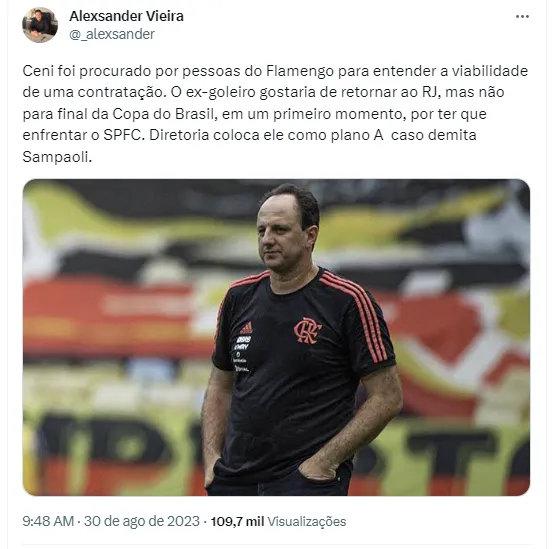The width and height of the screenshot is (553, 549).
Task: Click SPFC in the tweet text
Action: click(124, 135)
